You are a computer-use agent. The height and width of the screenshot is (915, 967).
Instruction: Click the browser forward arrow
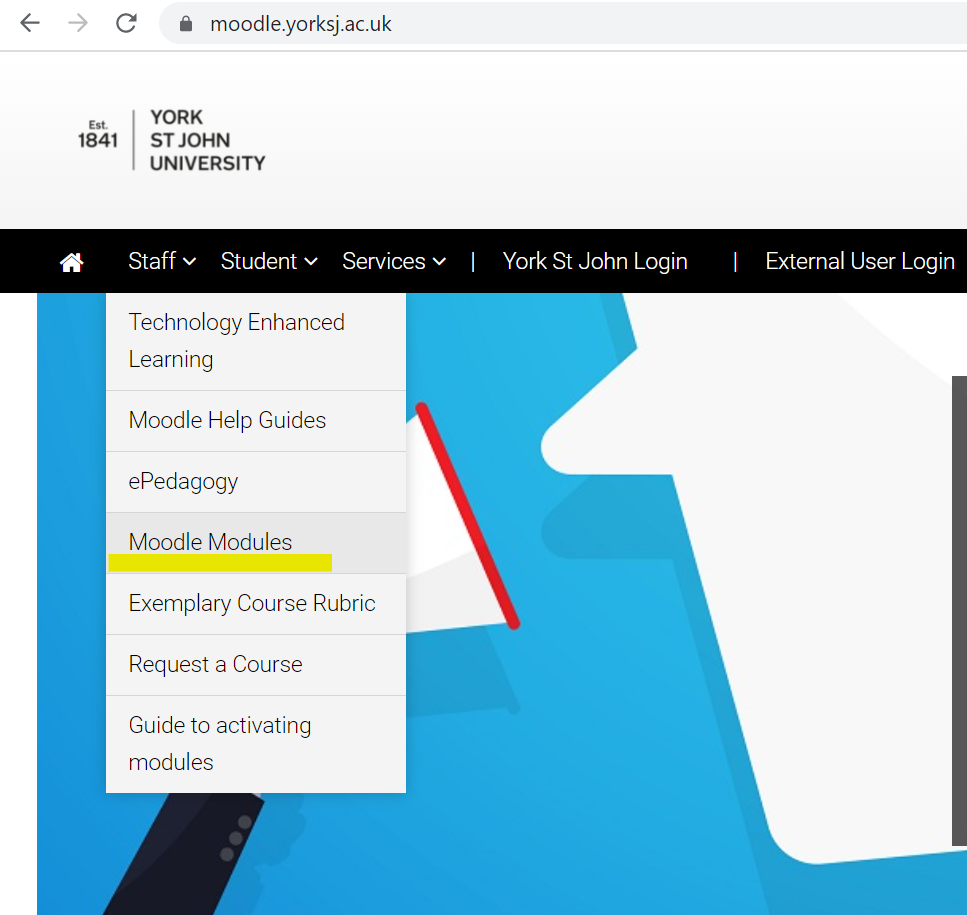78,23
